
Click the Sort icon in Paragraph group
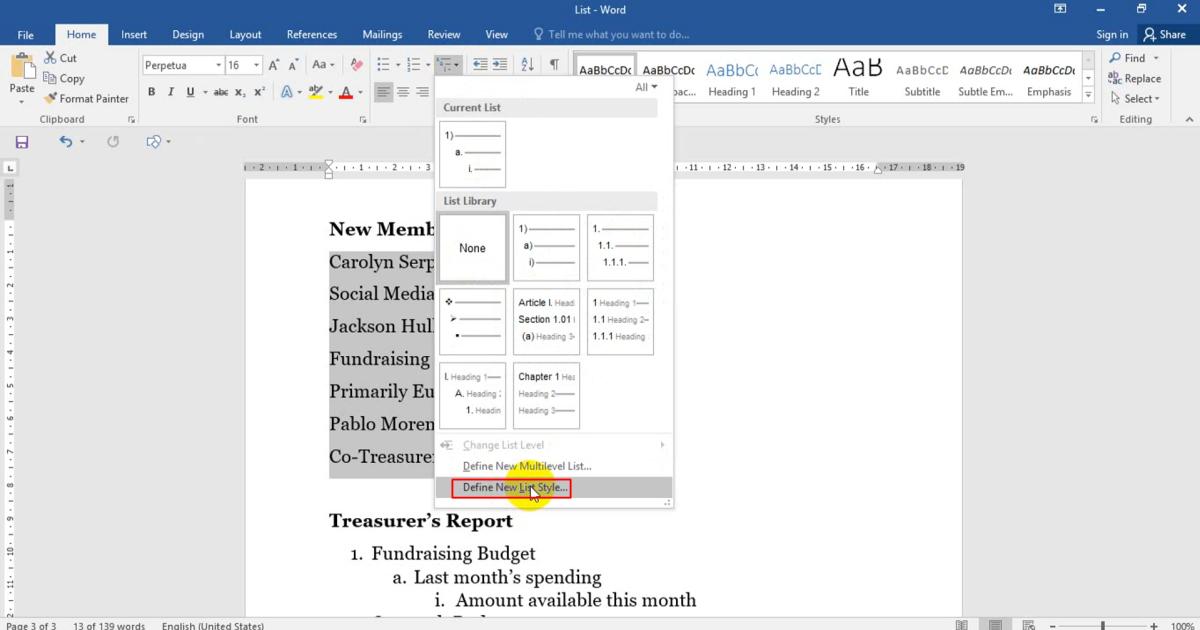click(x=527, y=64)
